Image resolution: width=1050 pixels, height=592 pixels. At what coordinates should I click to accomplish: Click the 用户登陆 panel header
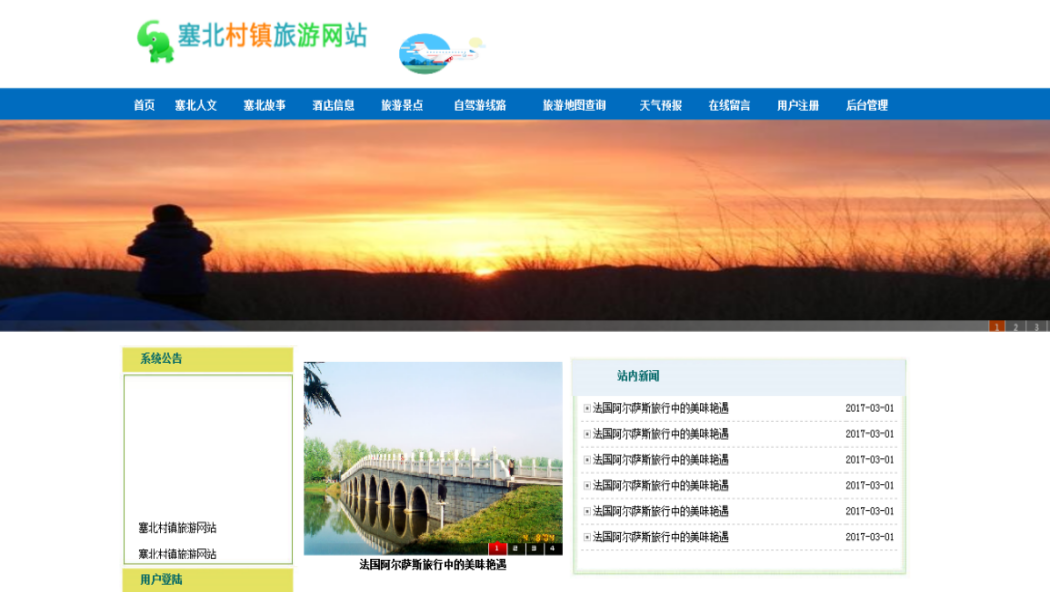pyautogui.click(x=208, y=580)
